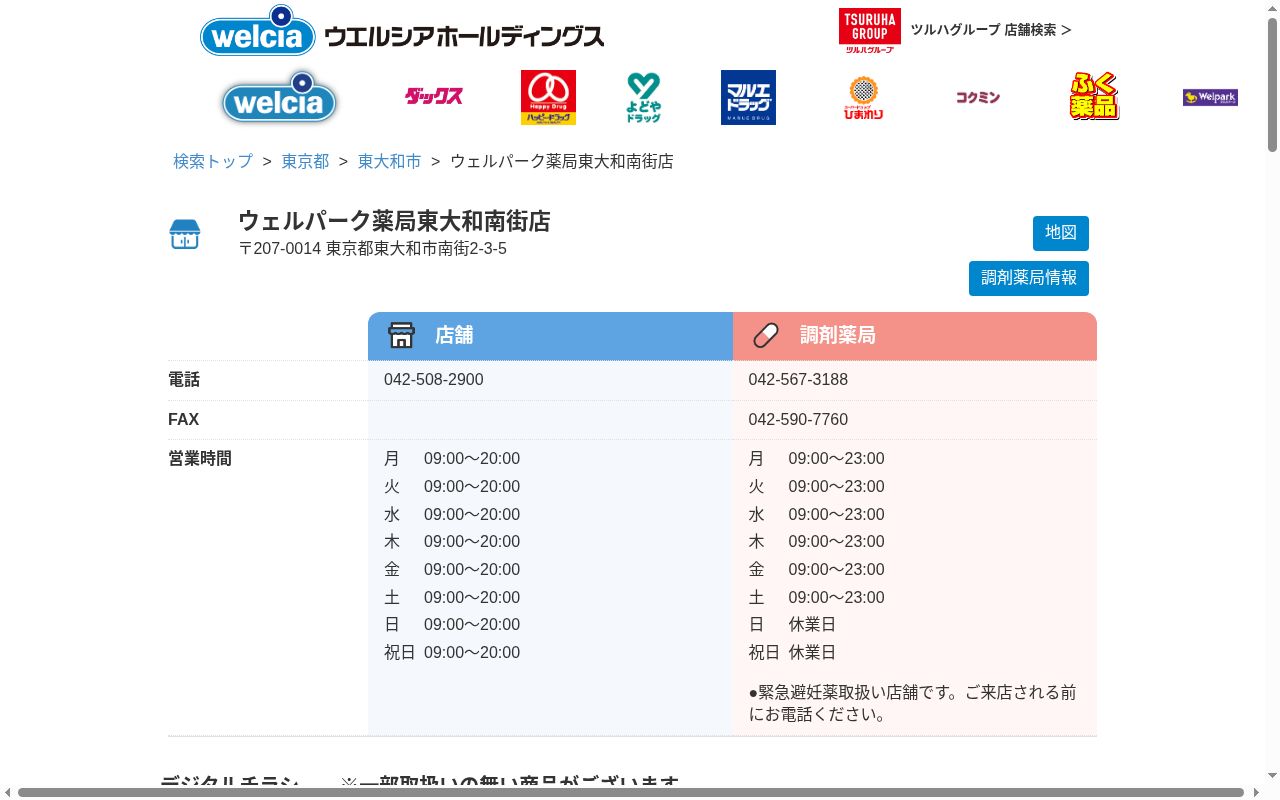Select the ダックス brand logo
The image size is (1280, 800).
pos(433,96)
